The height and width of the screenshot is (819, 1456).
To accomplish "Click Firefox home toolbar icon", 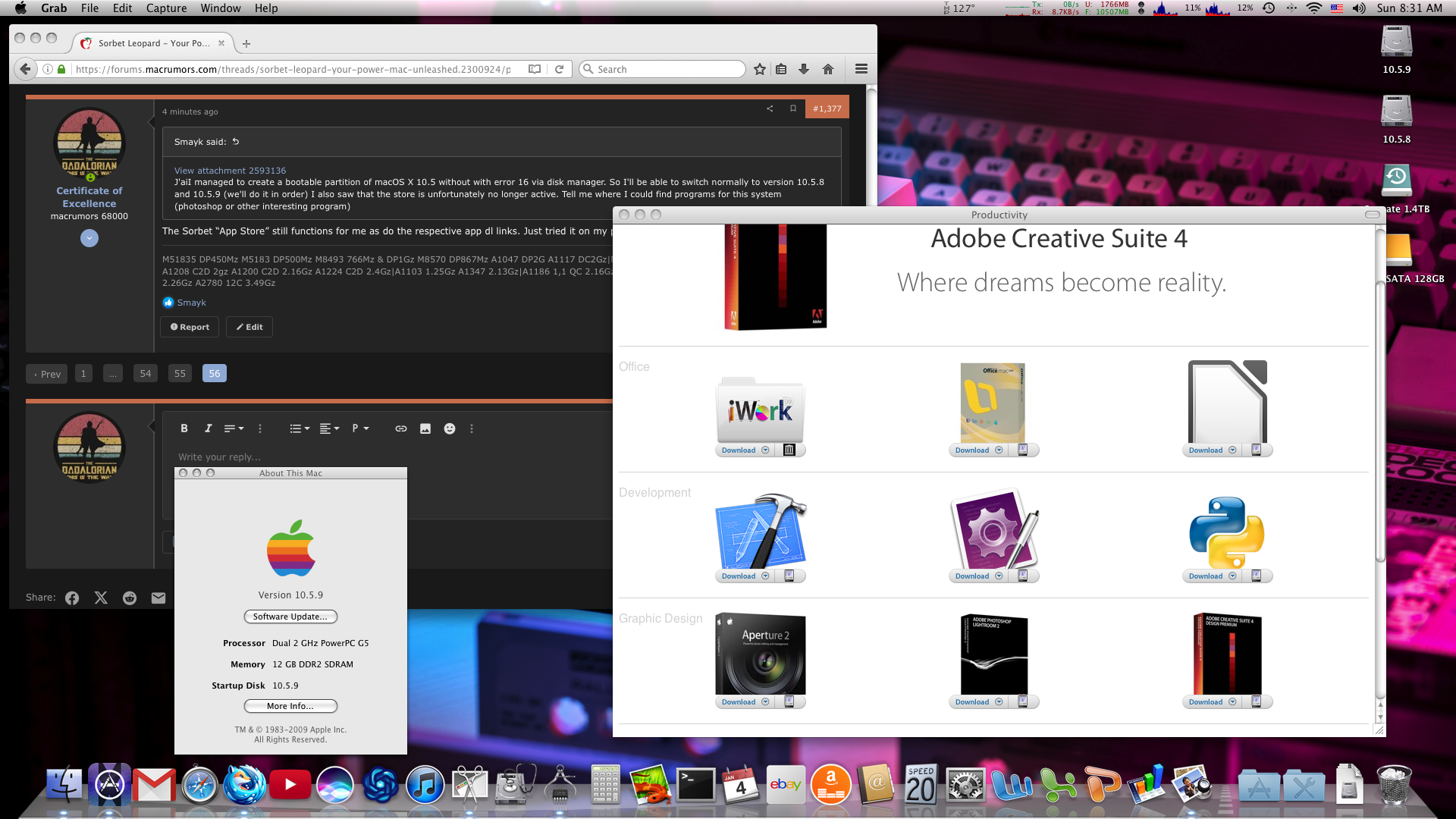I will click(x=828, y=69).
